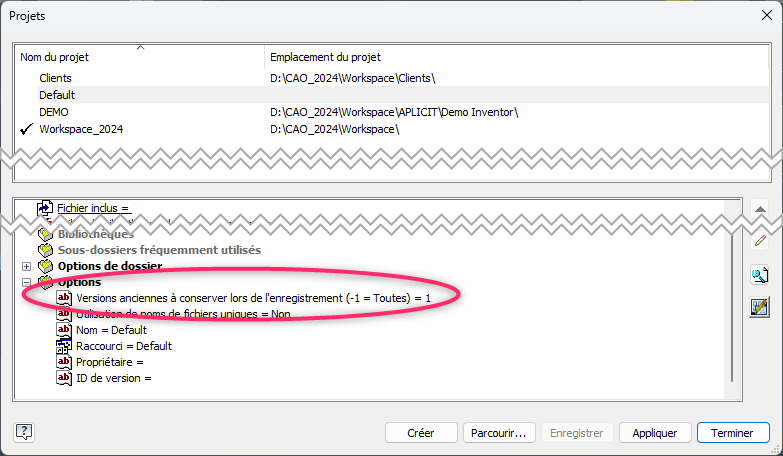
Task: Click the Appliquer button
Action: [x=654, y=433]
